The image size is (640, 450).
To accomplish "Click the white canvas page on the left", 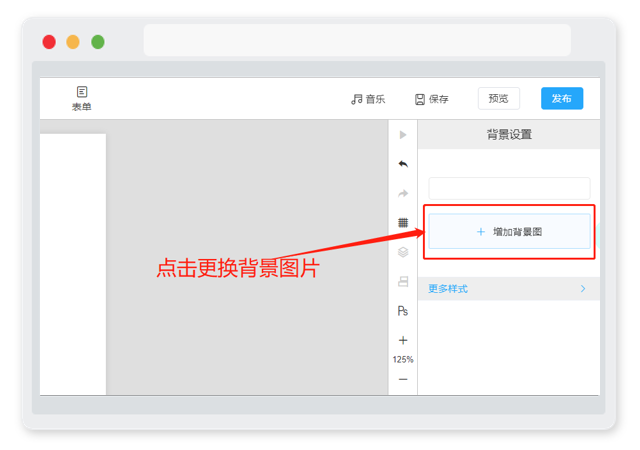I will click(73, 264).
